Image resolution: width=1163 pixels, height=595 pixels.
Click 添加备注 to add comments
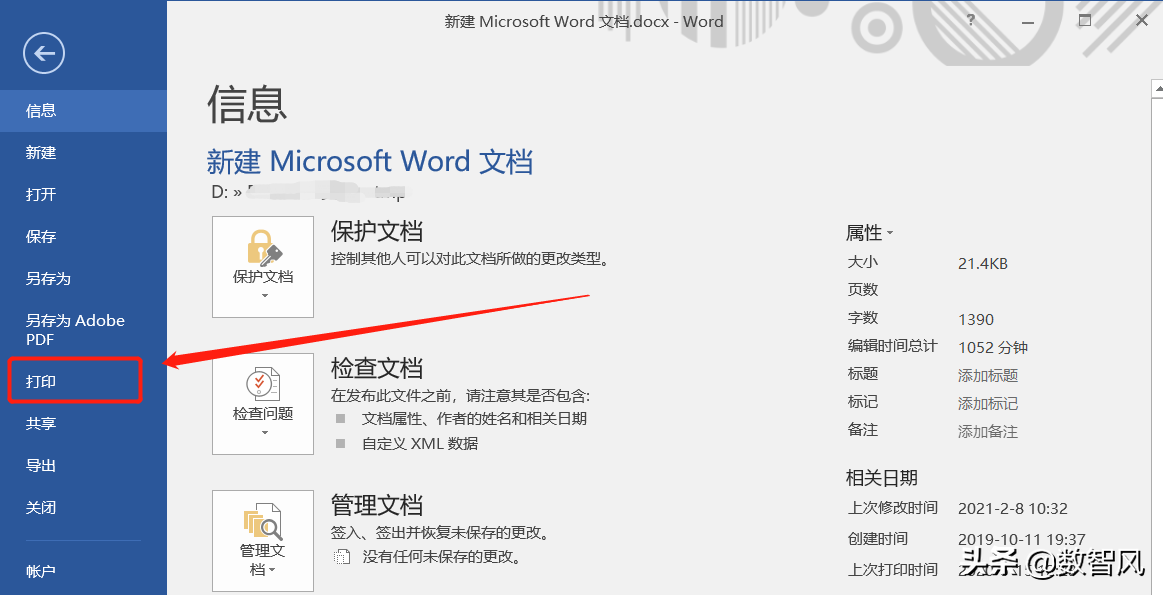tap(988, 432)
